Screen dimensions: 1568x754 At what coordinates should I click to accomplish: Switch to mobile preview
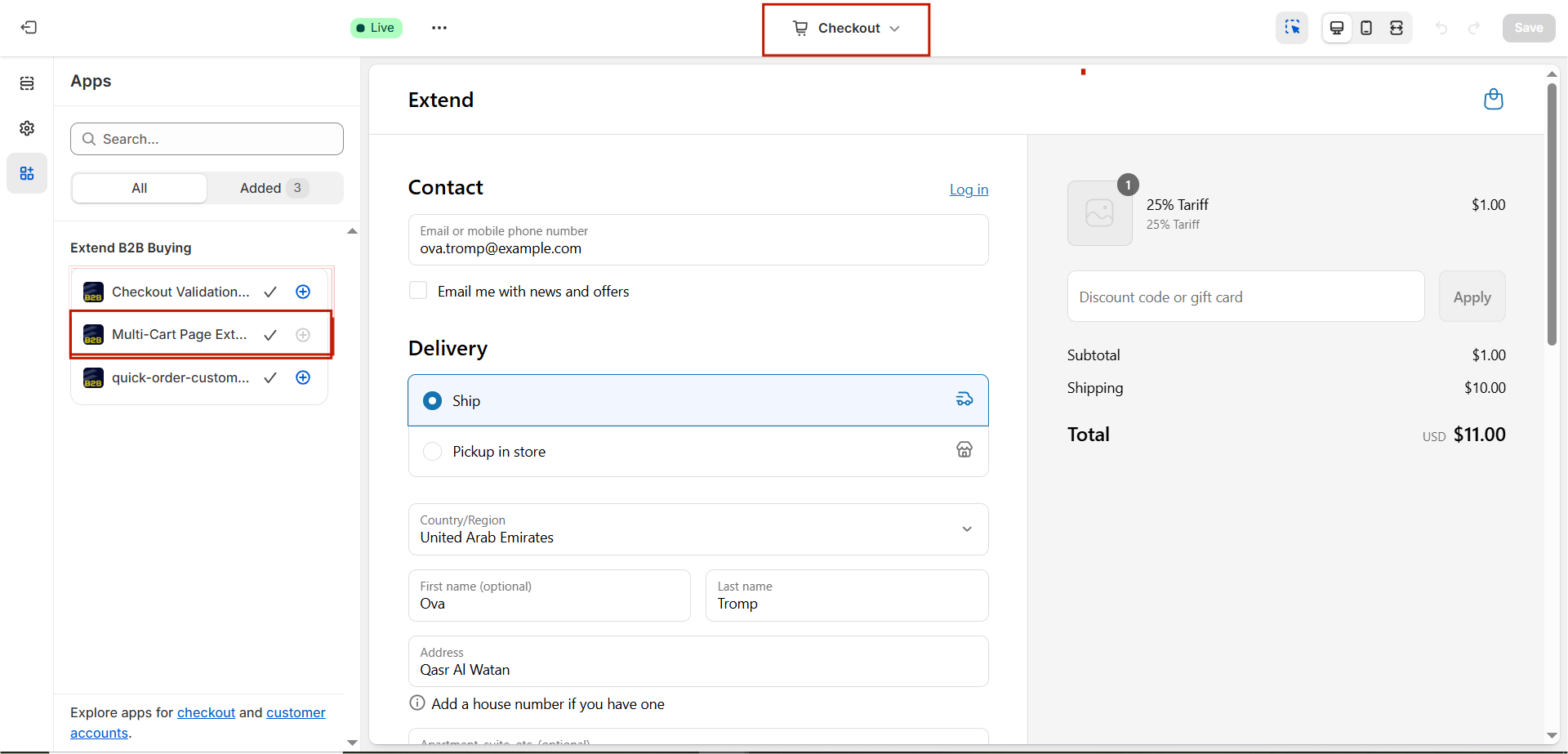[x=1366, y=28]
